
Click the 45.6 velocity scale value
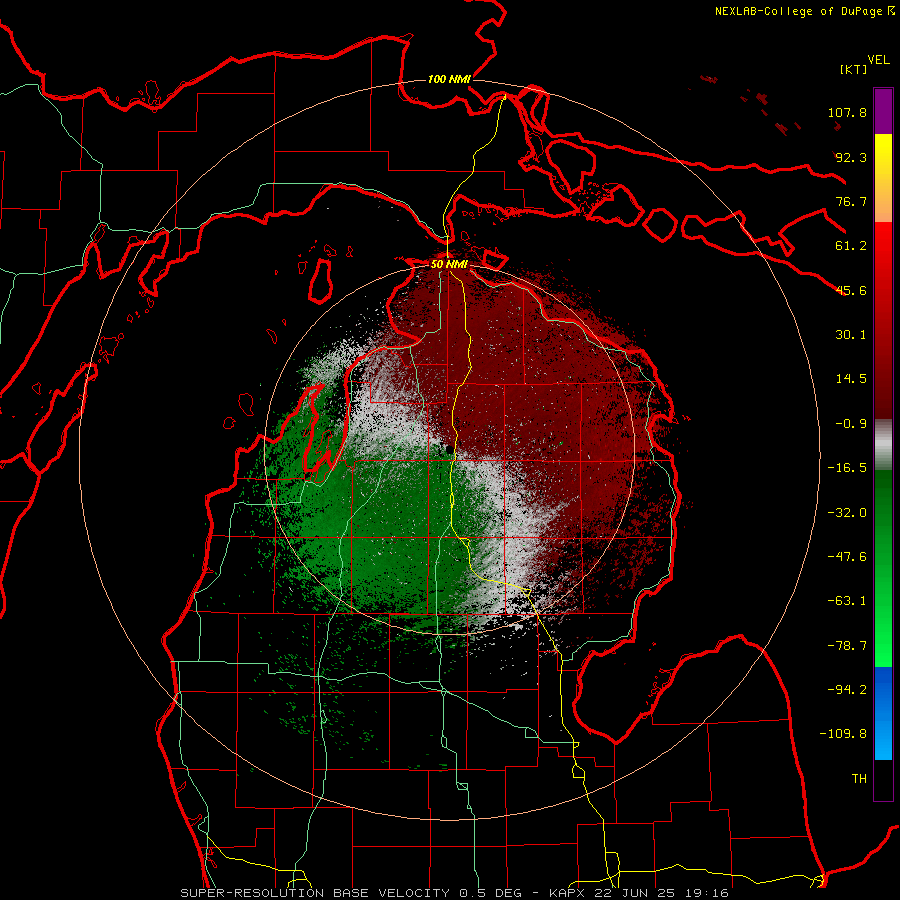click(x=851, y=290)
